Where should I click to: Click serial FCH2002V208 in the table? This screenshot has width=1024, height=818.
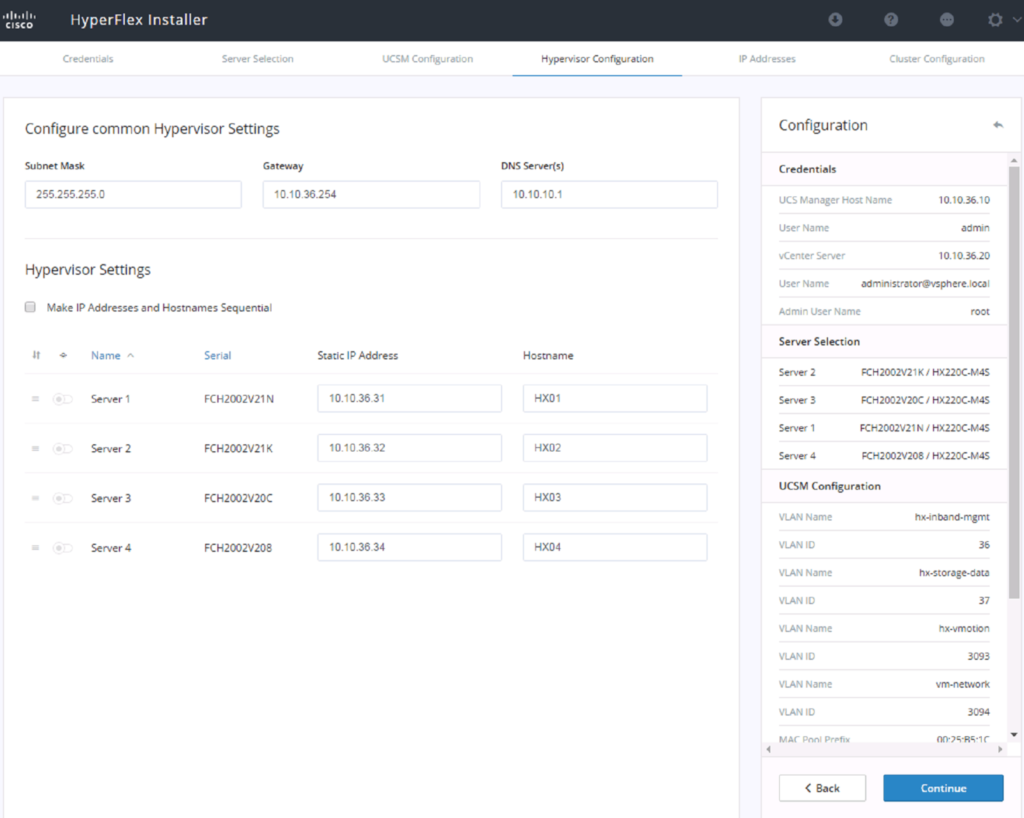238,548
